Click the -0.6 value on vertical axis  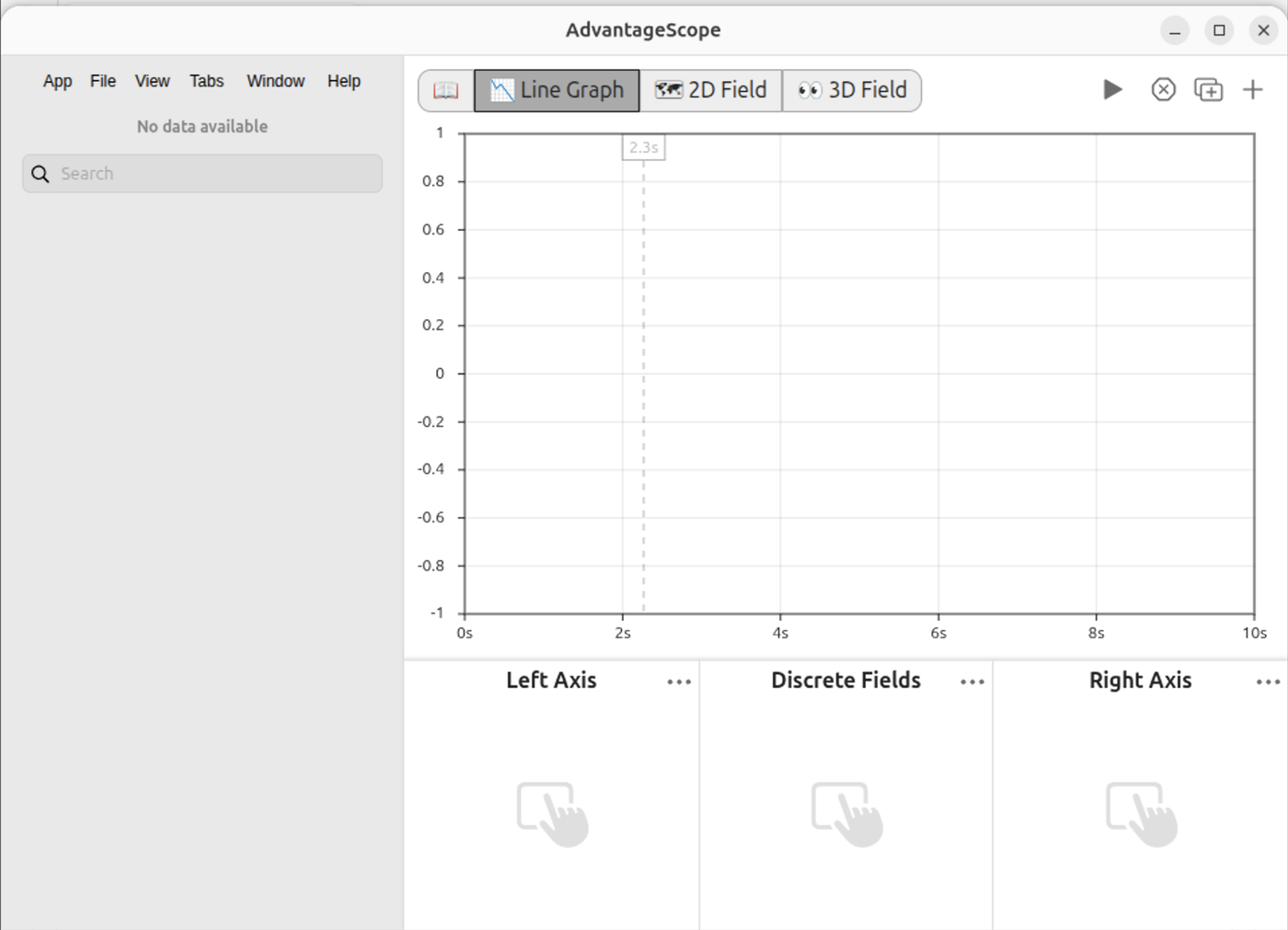[431, 517]
